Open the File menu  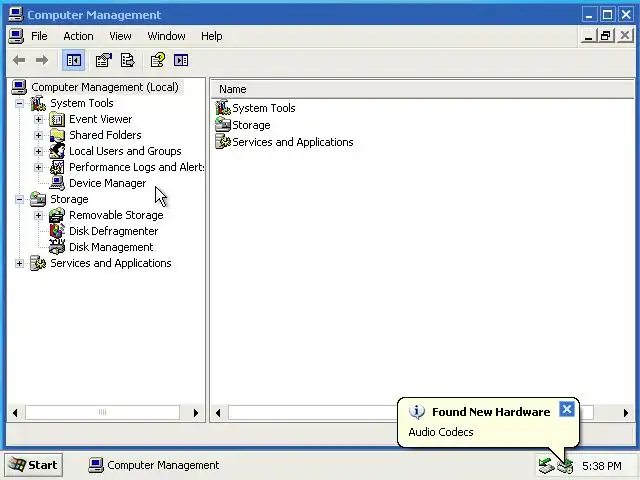pos(39,36)
